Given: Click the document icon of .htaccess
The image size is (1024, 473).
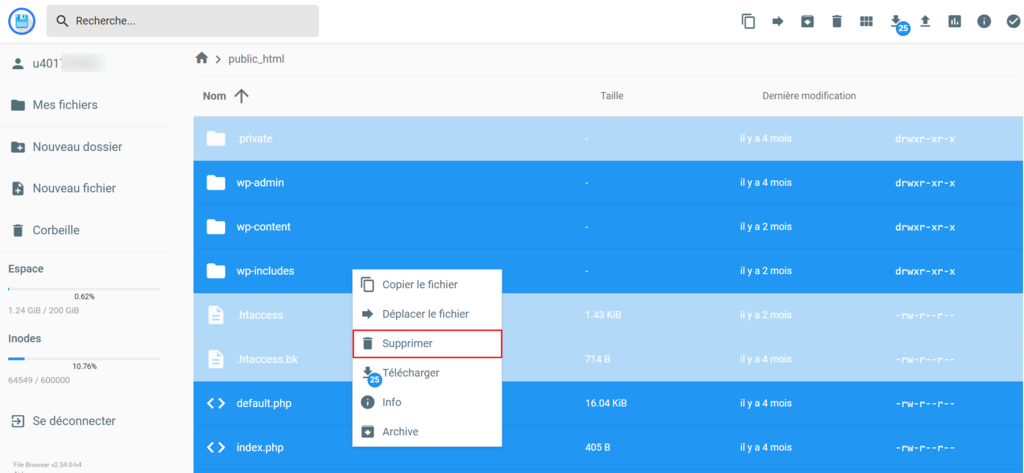Looking at the screenshot, I should click(216, 315).
